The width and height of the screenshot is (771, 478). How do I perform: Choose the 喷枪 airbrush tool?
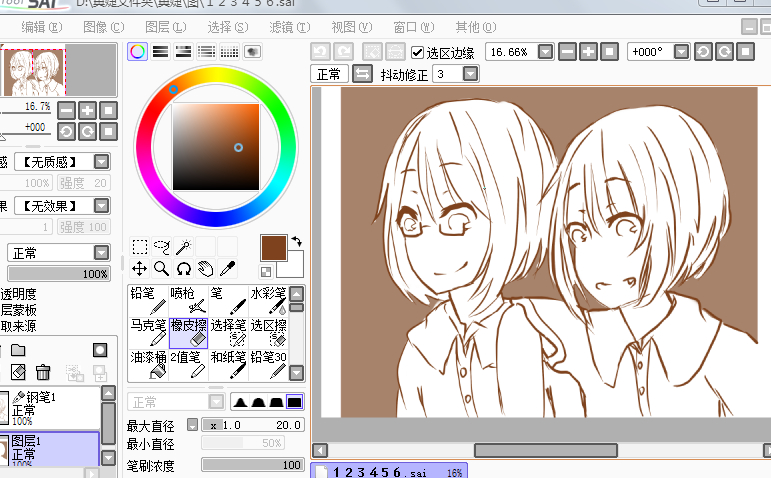coord(188,300)
